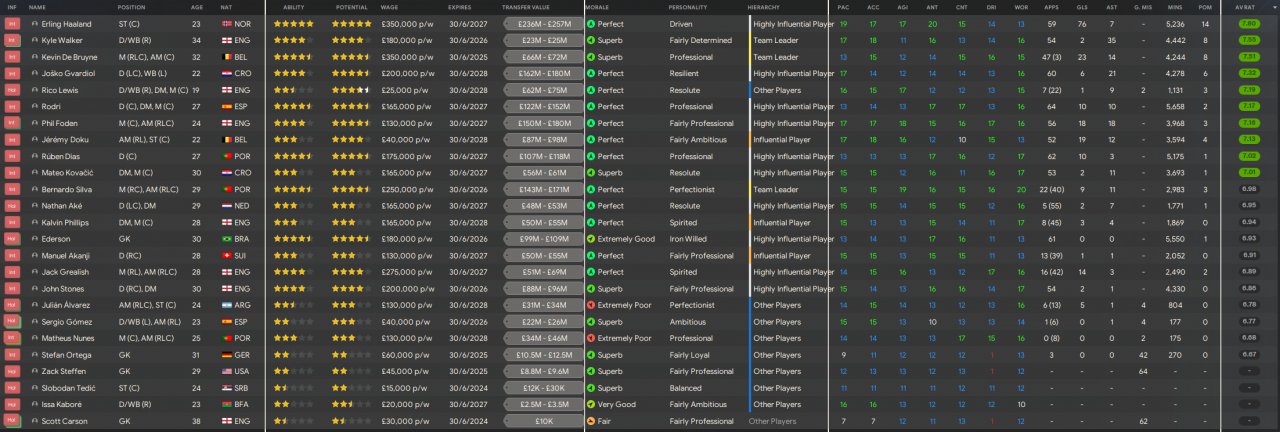Click the Argentina flag in Julián Álvarez's row
The image size is (1280, 432).
tap(226, 305)
